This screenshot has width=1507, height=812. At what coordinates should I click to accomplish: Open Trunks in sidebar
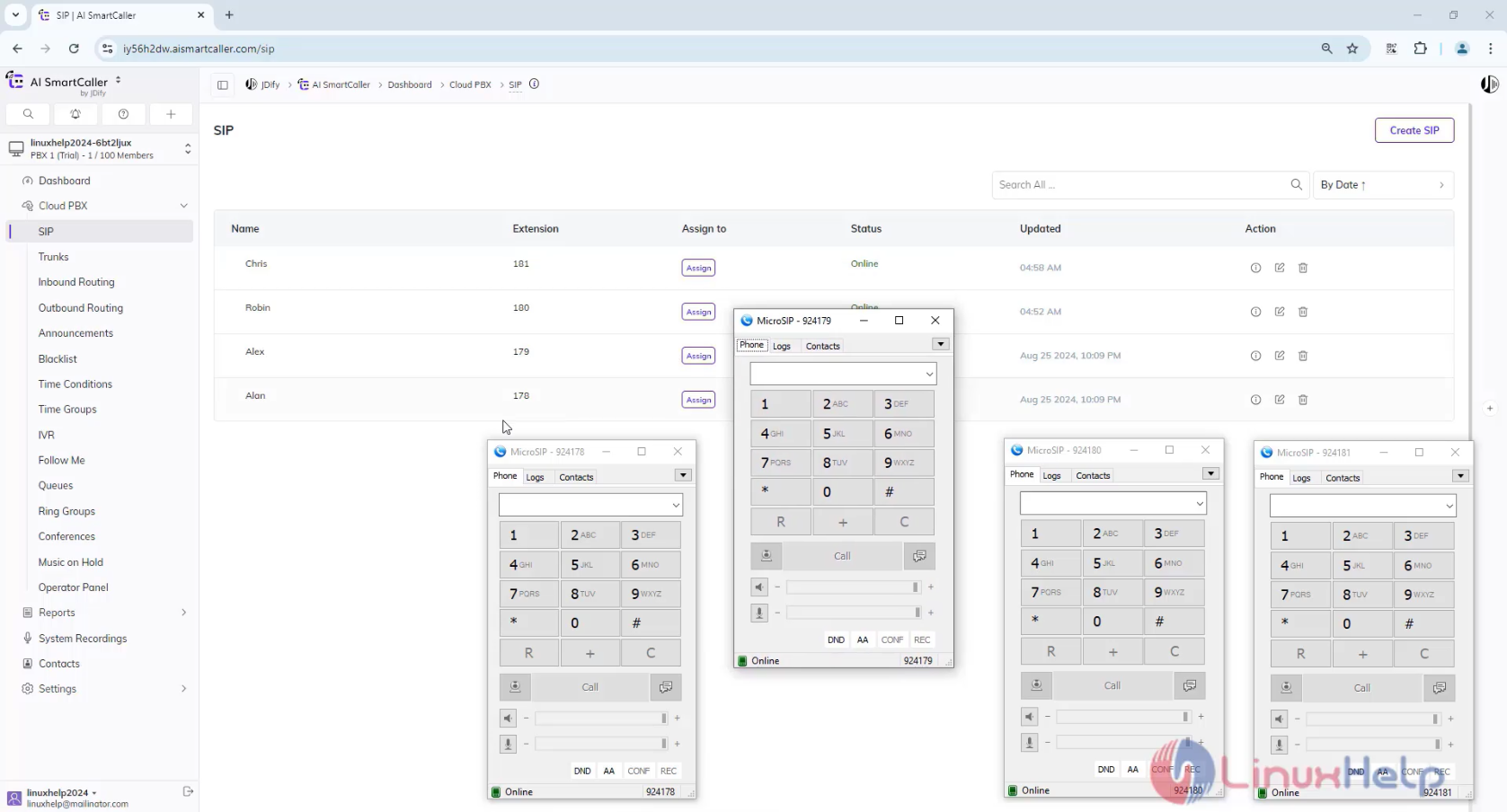pyautogui.click(x=54, y=257)
